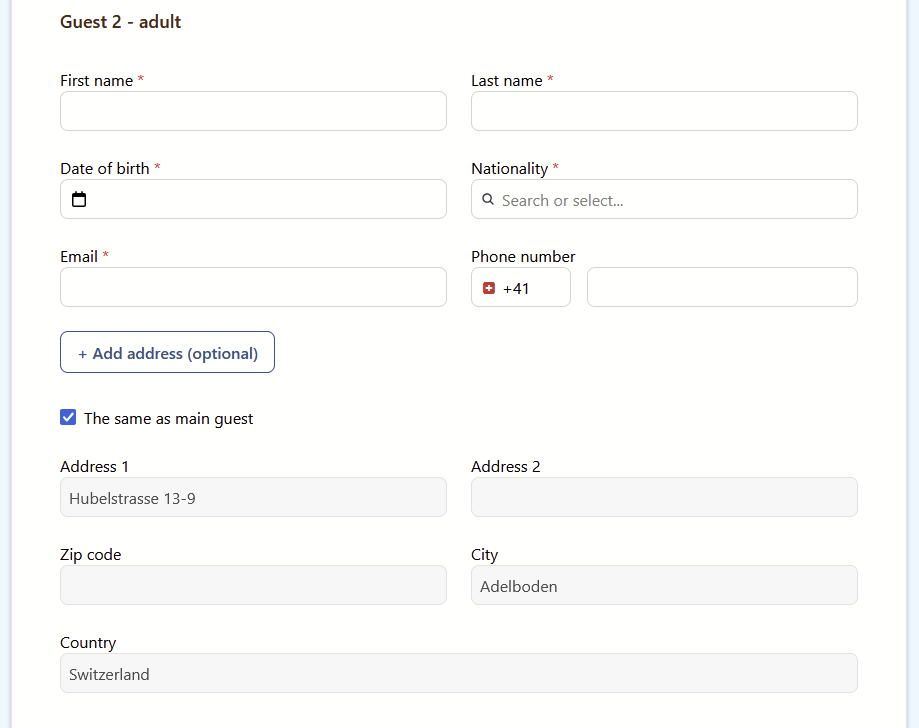Focus the Last name input field
Image resolution: width=919 pixels, height=728 pixels.
pyautogui.click(x=664, y=111)
